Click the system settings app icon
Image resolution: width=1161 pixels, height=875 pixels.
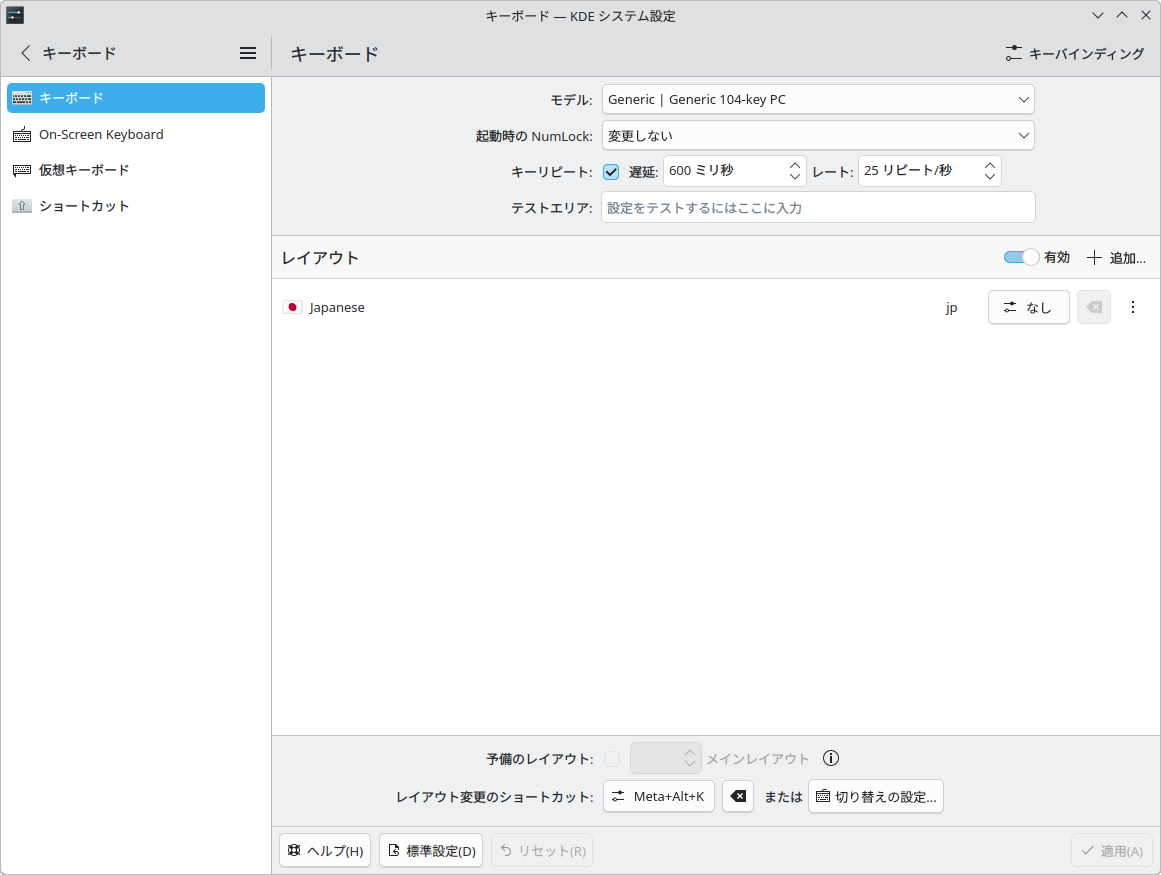[x=15, y=15]
